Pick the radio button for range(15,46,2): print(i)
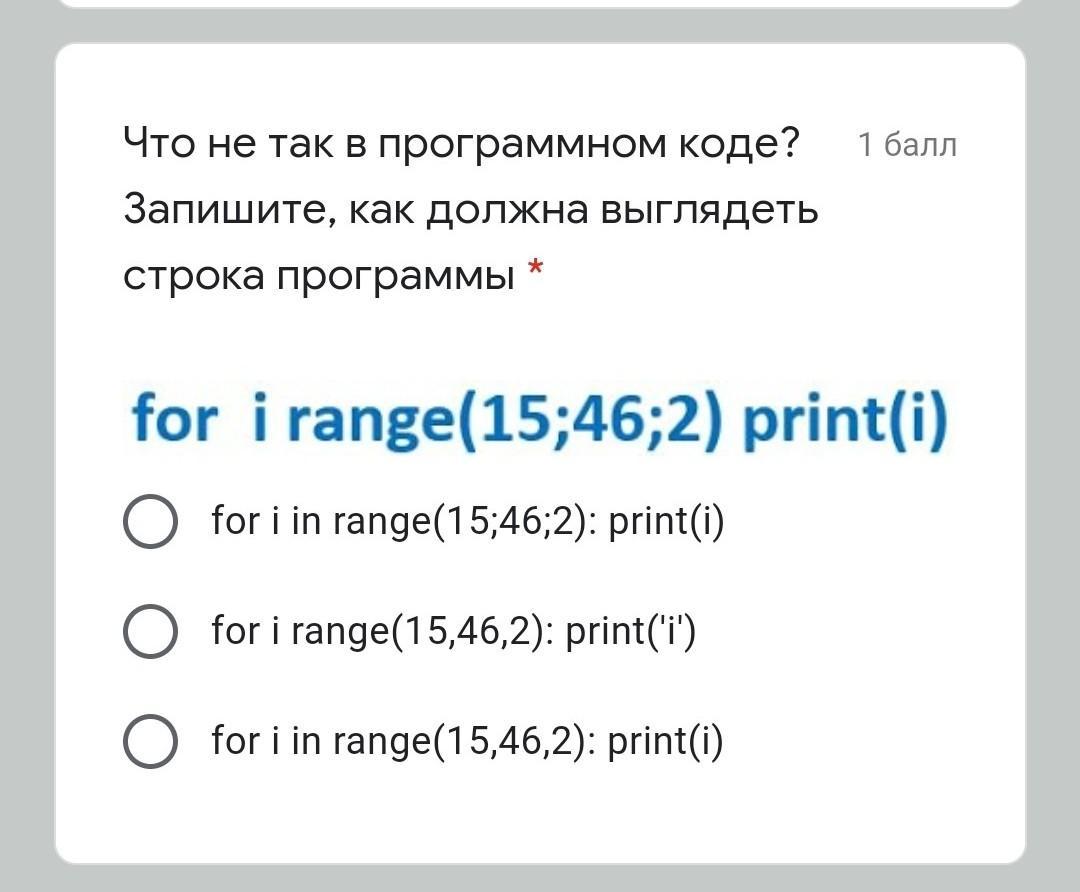Viewport: 1080px width, 892px height. pyautogui.click(x=150, y=741)
